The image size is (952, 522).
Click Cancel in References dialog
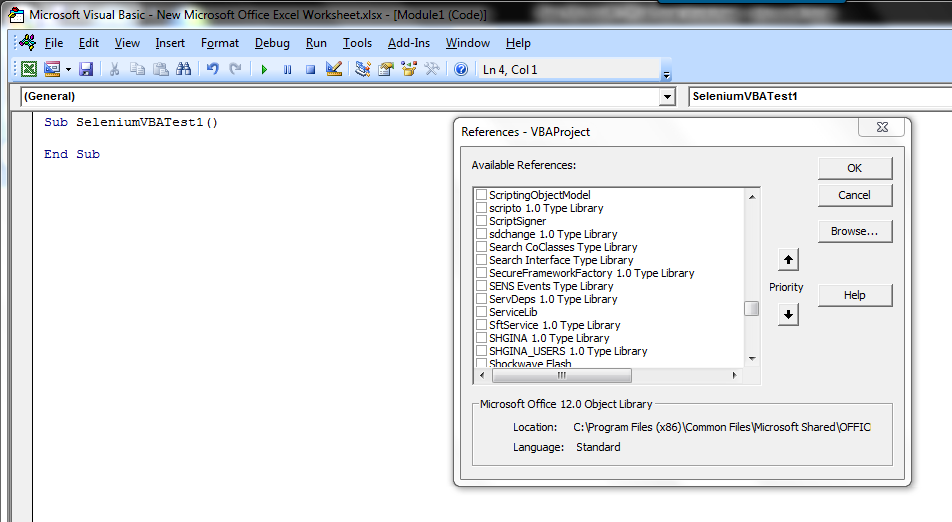[x=855, y=195]
